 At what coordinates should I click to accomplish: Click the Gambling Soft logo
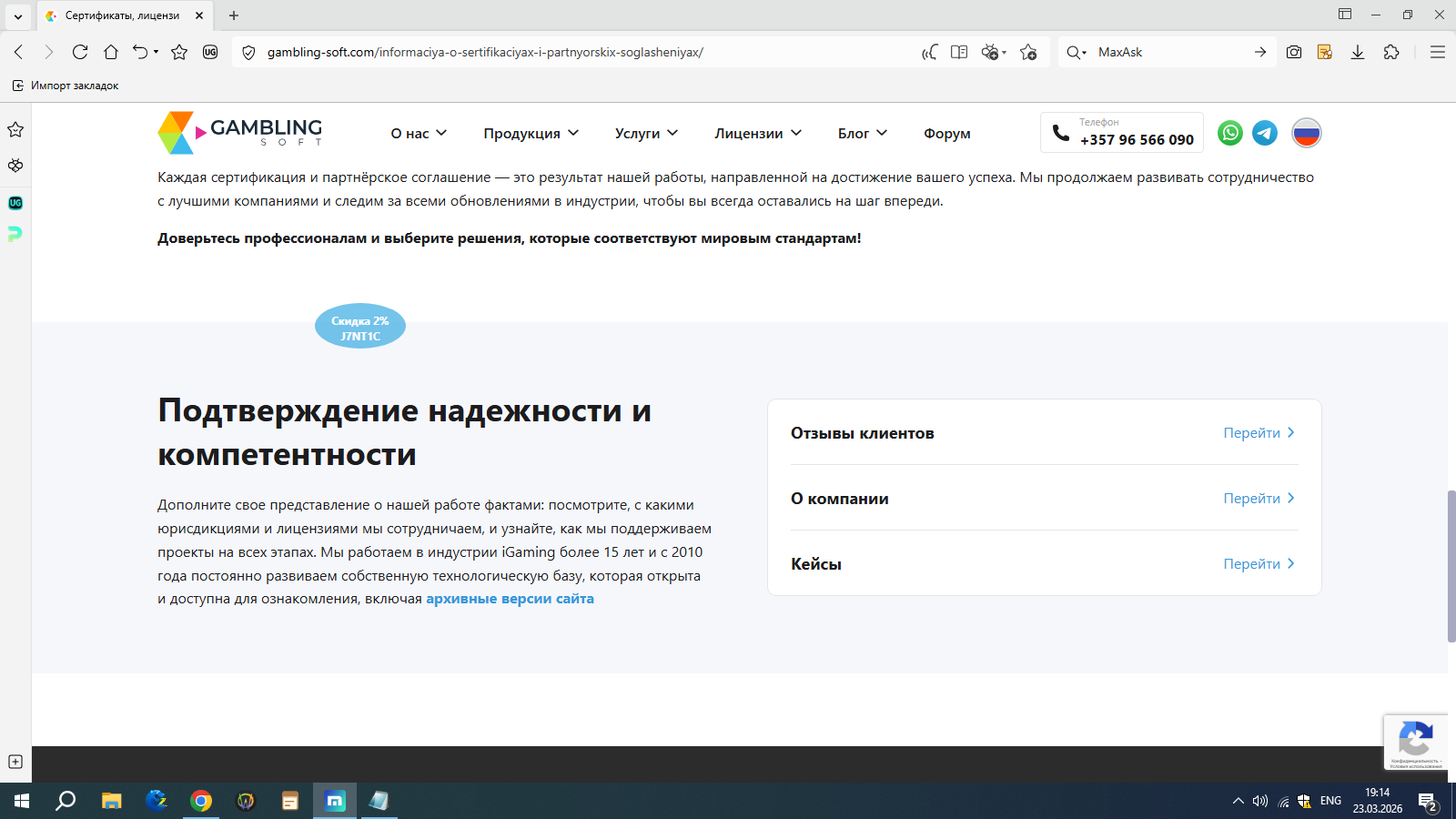click(240, 133)
